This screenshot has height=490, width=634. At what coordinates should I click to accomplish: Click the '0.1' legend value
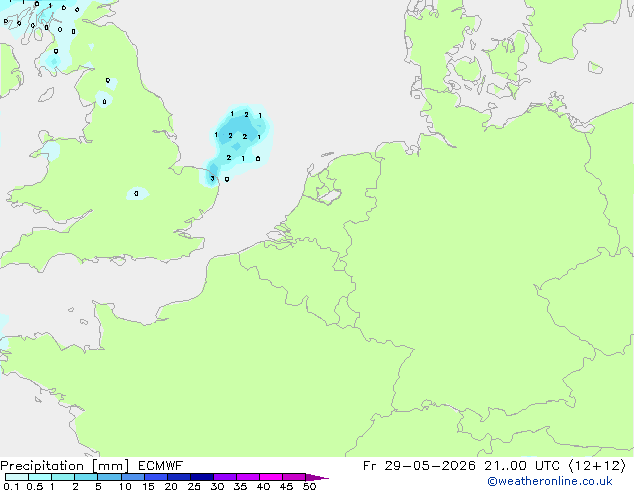[11, 486]
